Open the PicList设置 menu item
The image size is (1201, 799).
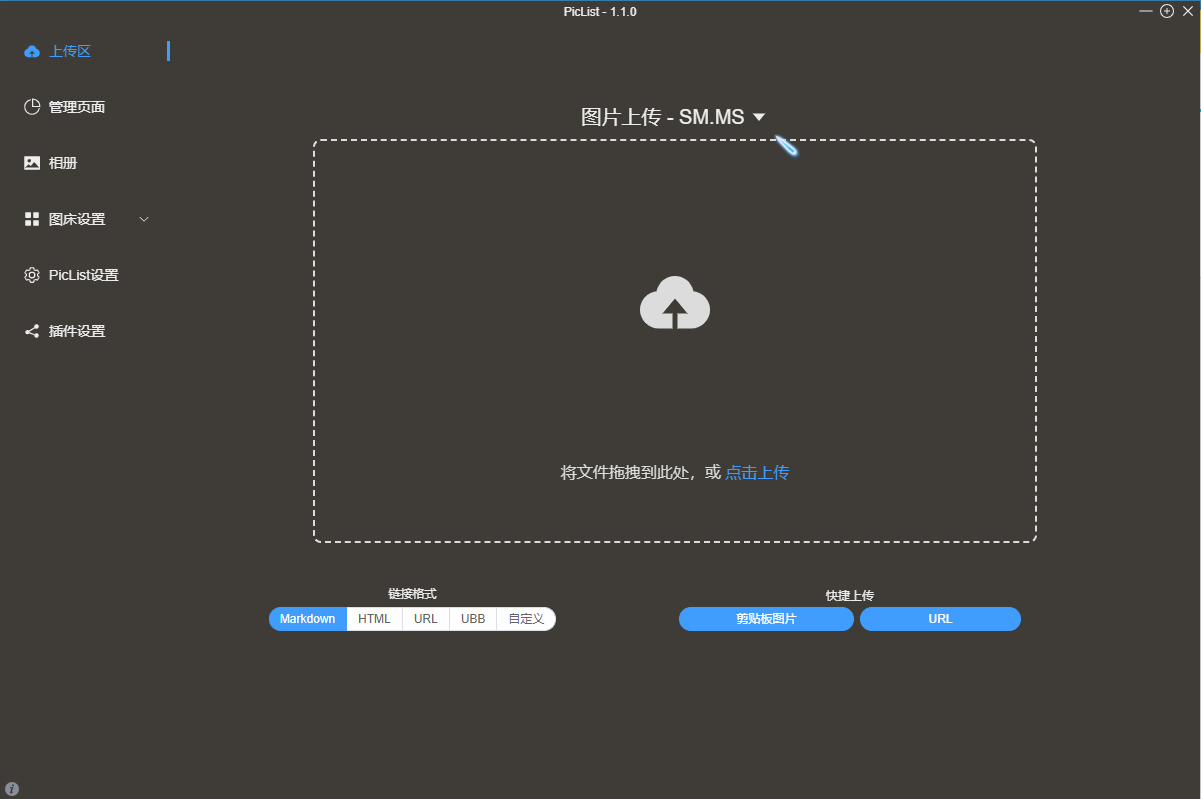83,275
